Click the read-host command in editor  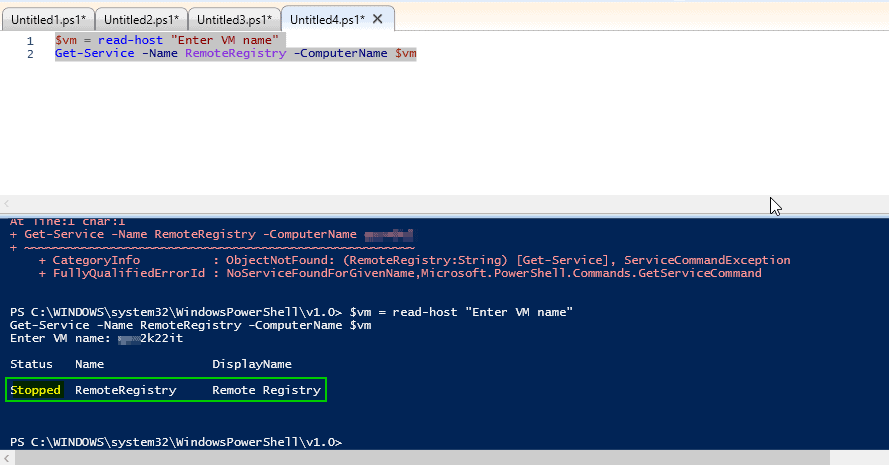pos(130,40)
